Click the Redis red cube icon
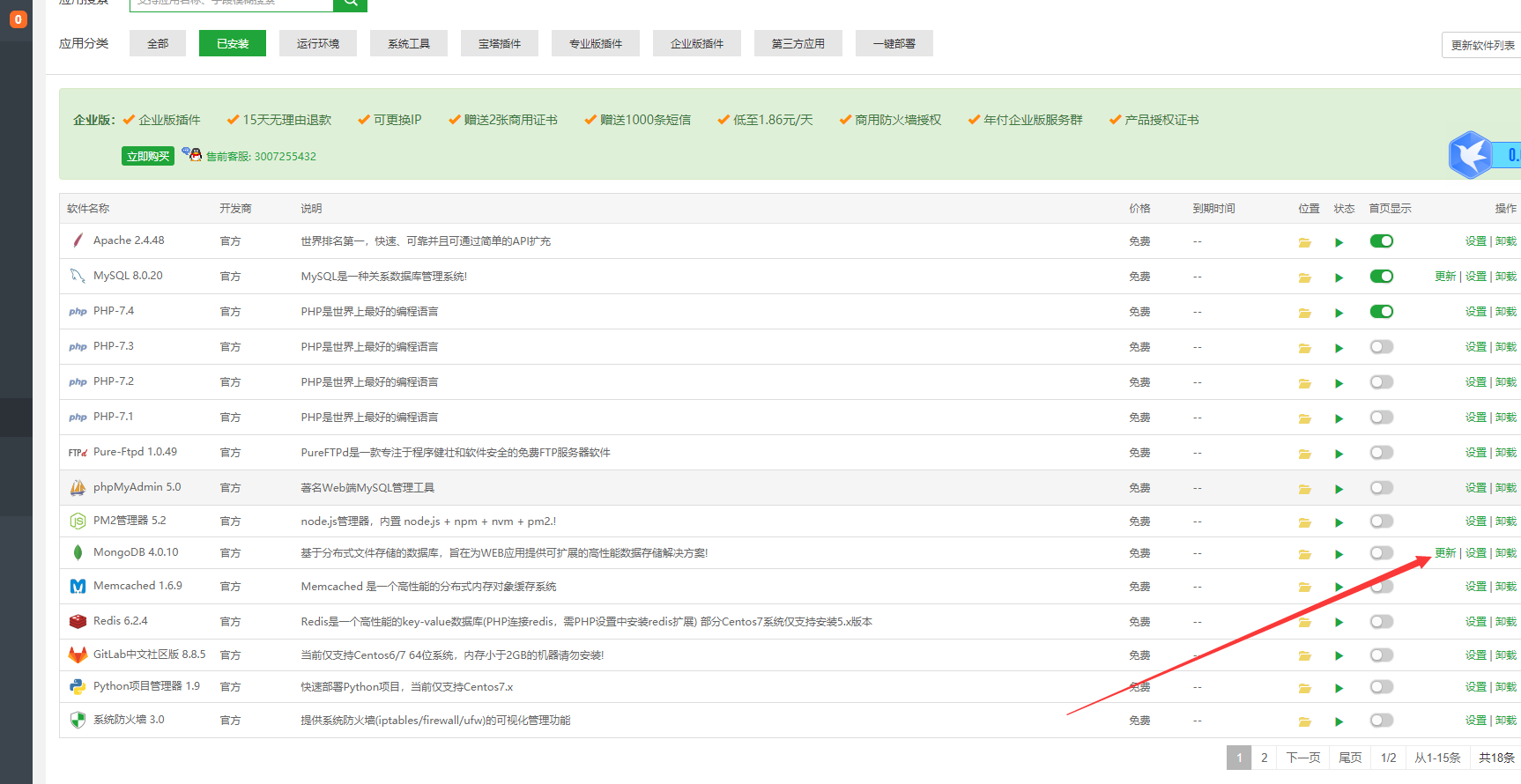Viewport: 1521px width, 784px height. (78, 621)
